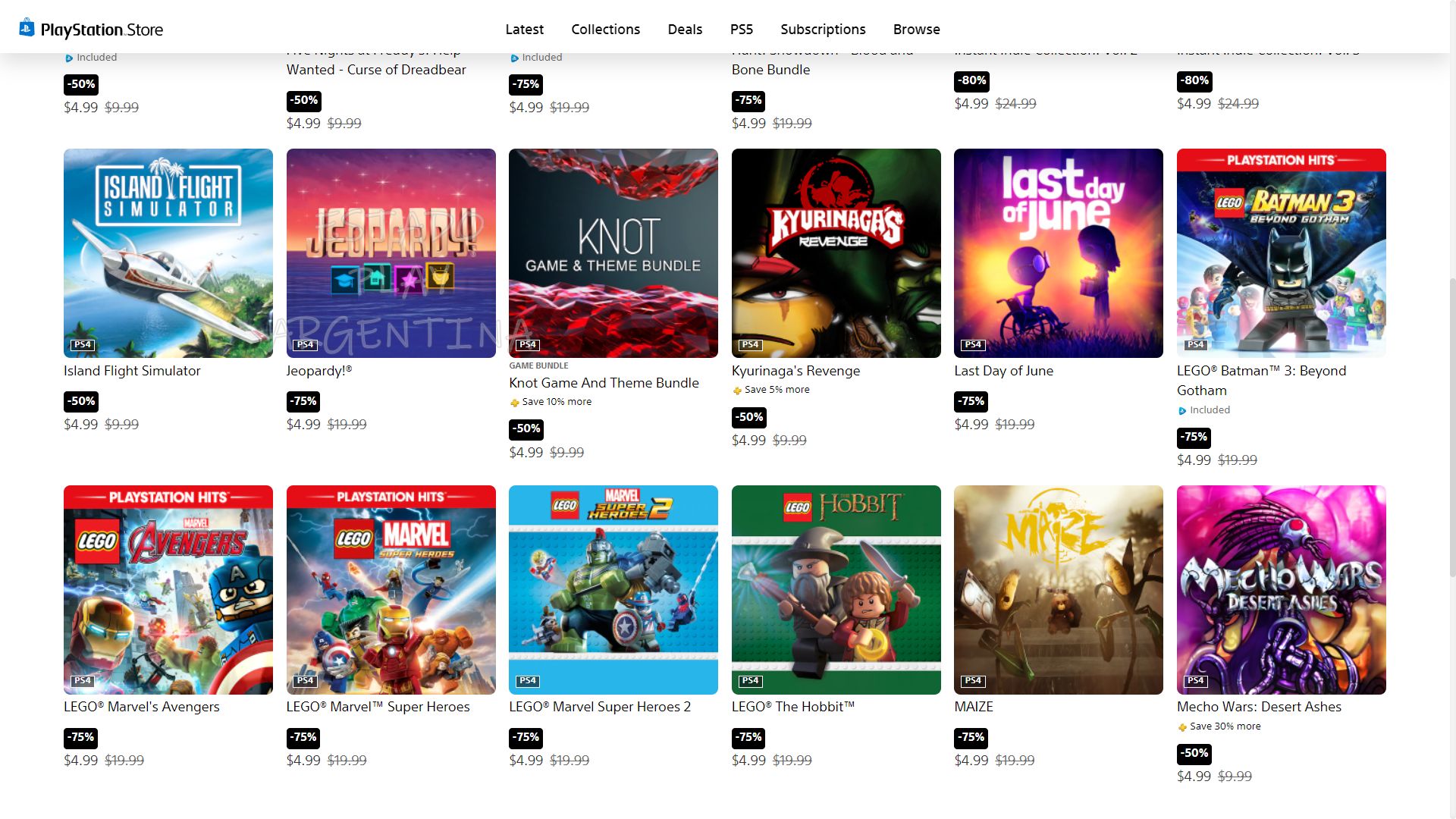Open the Subscriptions tab
This screenshot has height=819, width=1456.
tap(823, 30)
